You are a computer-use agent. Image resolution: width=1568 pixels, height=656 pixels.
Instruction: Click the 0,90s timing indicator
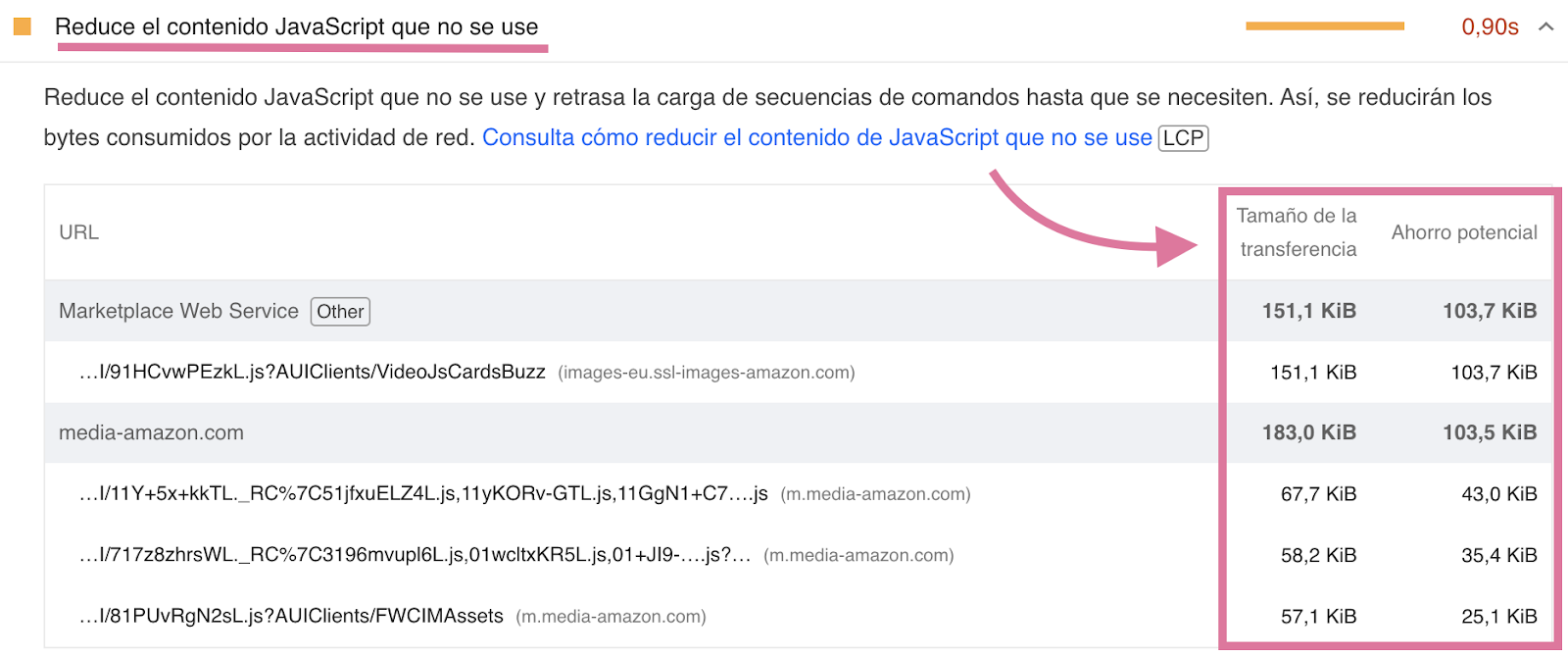point(1491,26)
